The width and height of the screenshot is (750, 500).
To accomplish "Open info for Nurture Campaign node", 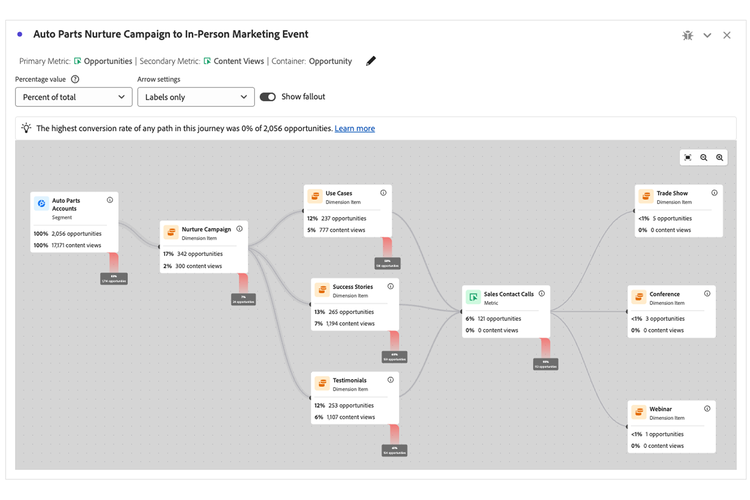I will [240, 229].
